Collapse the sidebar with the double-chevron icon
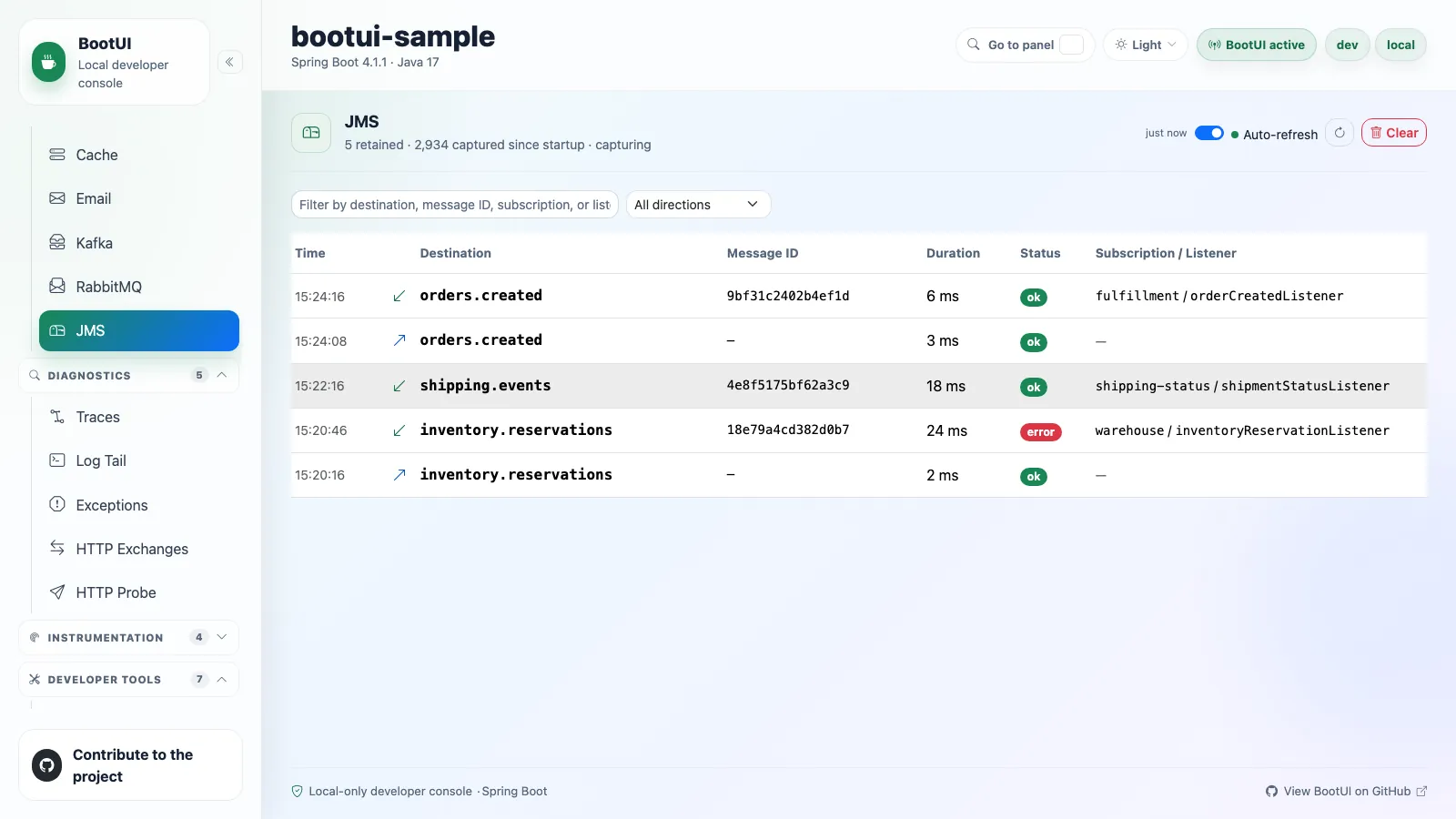The image size is (1456, 819). 229,62
